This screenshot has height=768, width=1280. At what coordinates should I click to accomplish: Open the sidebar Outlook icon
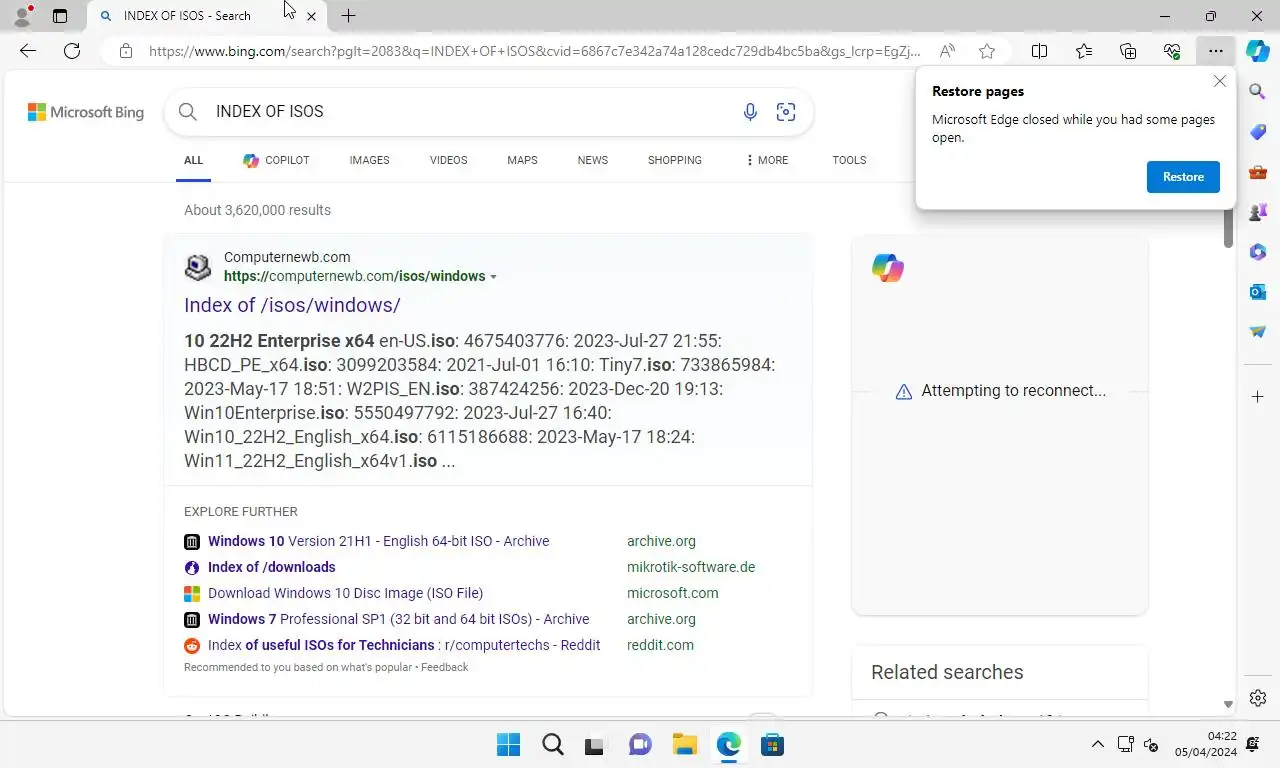point(1258,292)
